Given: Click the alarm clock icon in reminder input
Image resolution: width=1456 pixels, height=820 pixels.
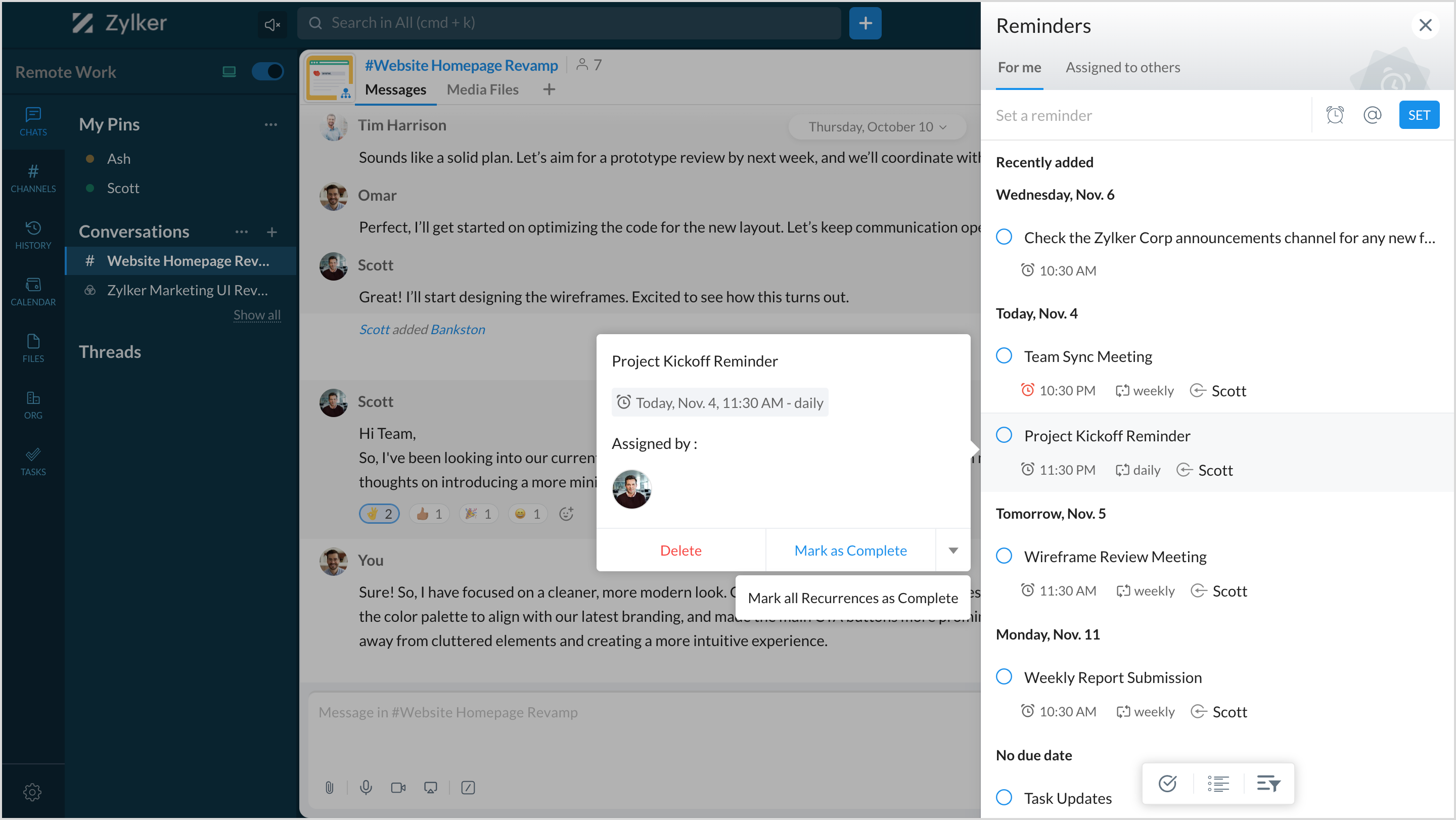Looking at the screenshot, I should pyautogui.click(x=1335, y=115).
